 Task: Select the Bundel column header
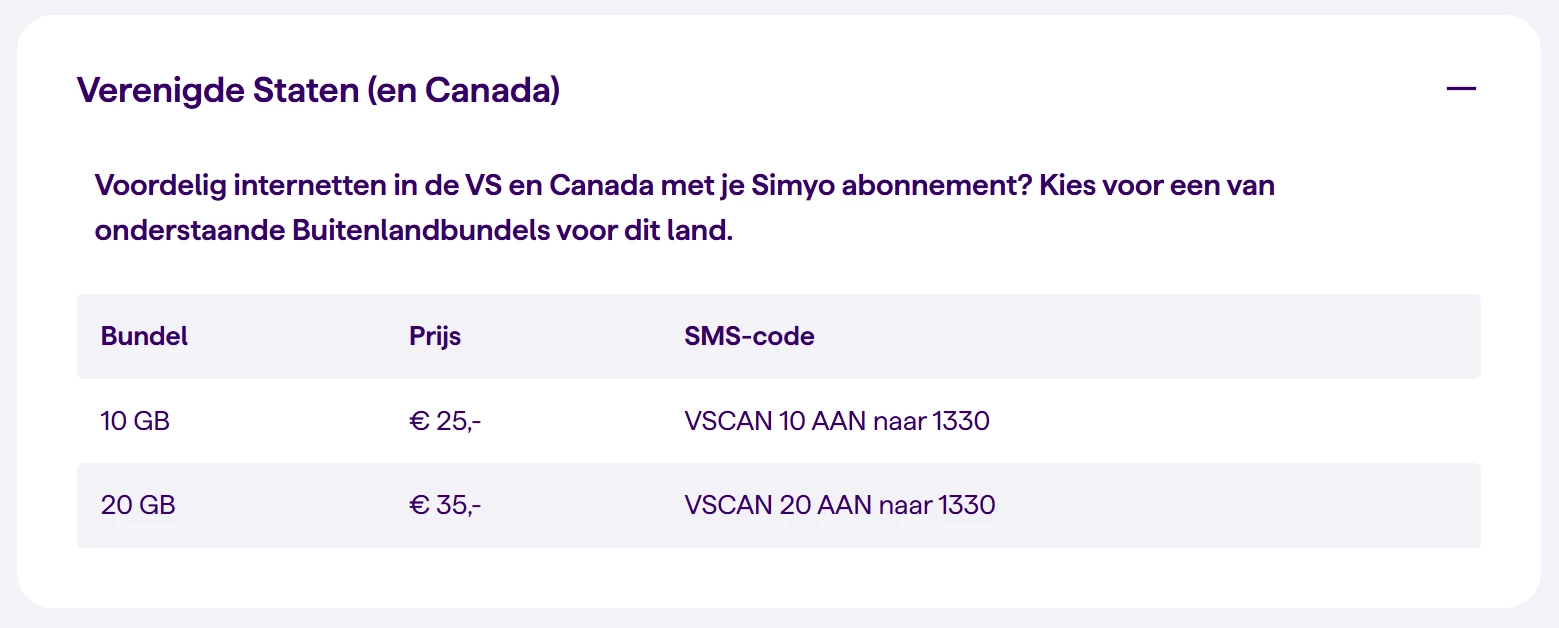click(144, 336)
